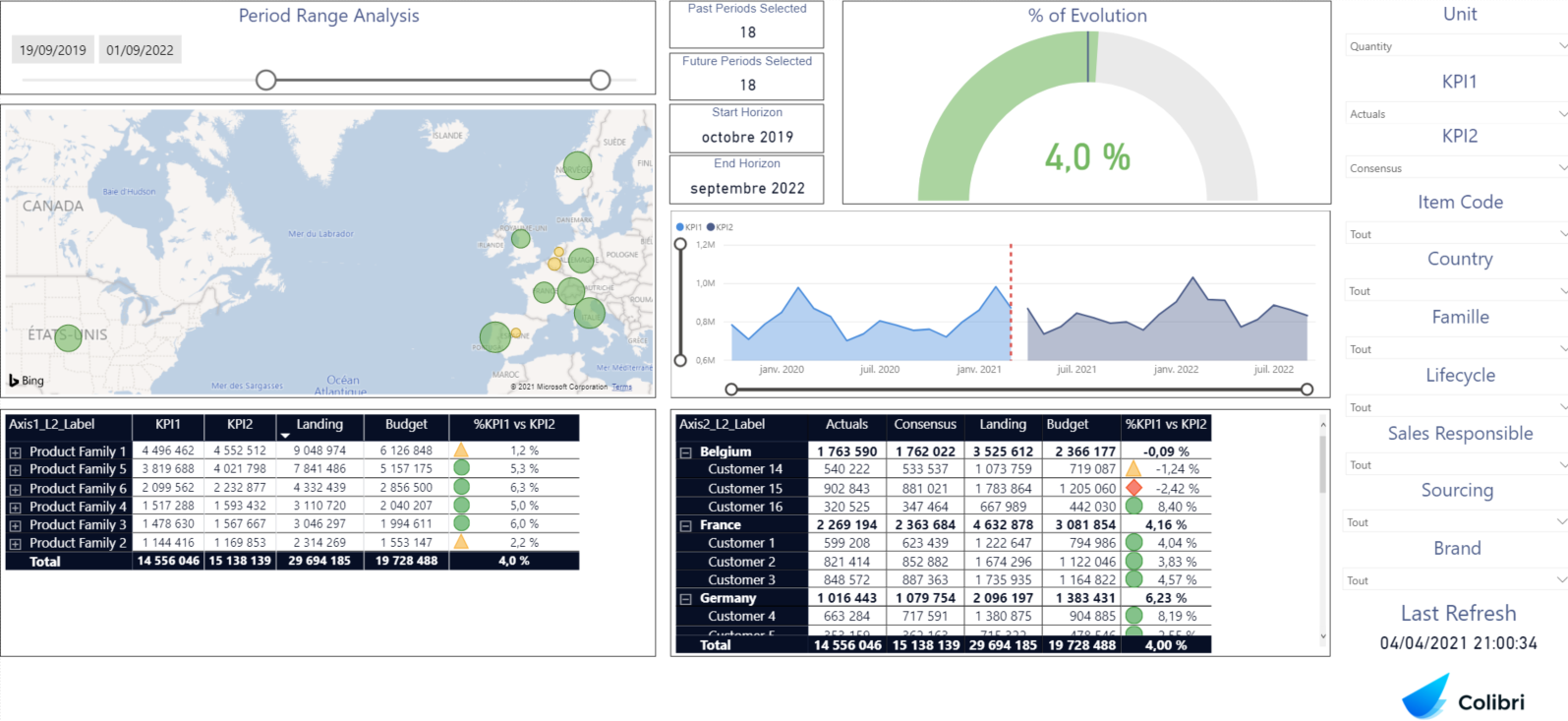Viewport: 1568px width, 721px height.
Task: Click the green circle indicator for Customer 1
Action: click(1133, 543)
